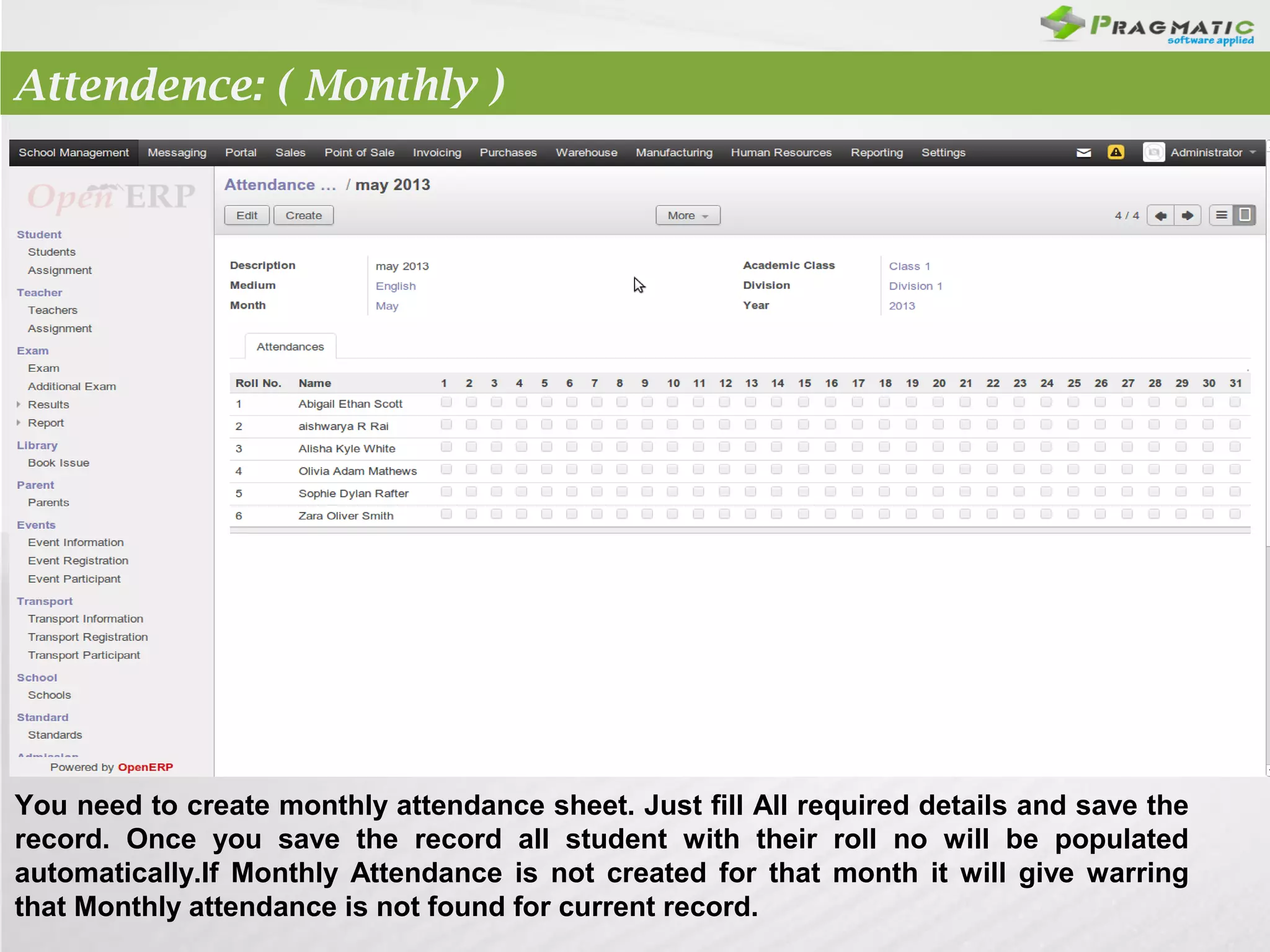Sort by Name column header
The height and width of the screenshot is (952, 1270).
tap(314, 383)
